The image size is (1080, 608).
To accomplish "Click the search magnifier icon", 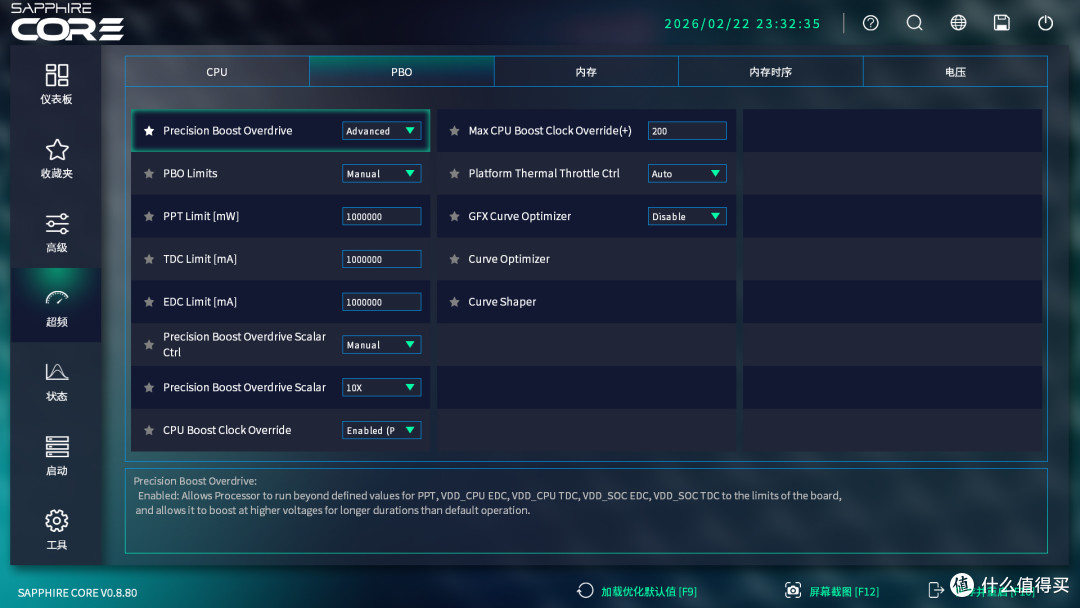I will click(x=914, y=23).
